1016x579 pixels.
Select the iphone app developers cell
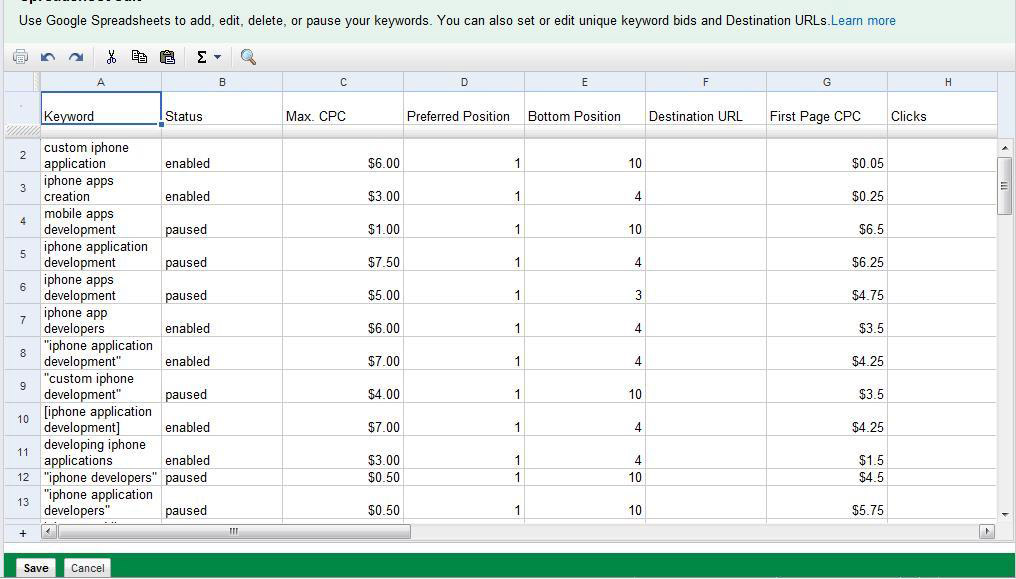click(100, 321)
